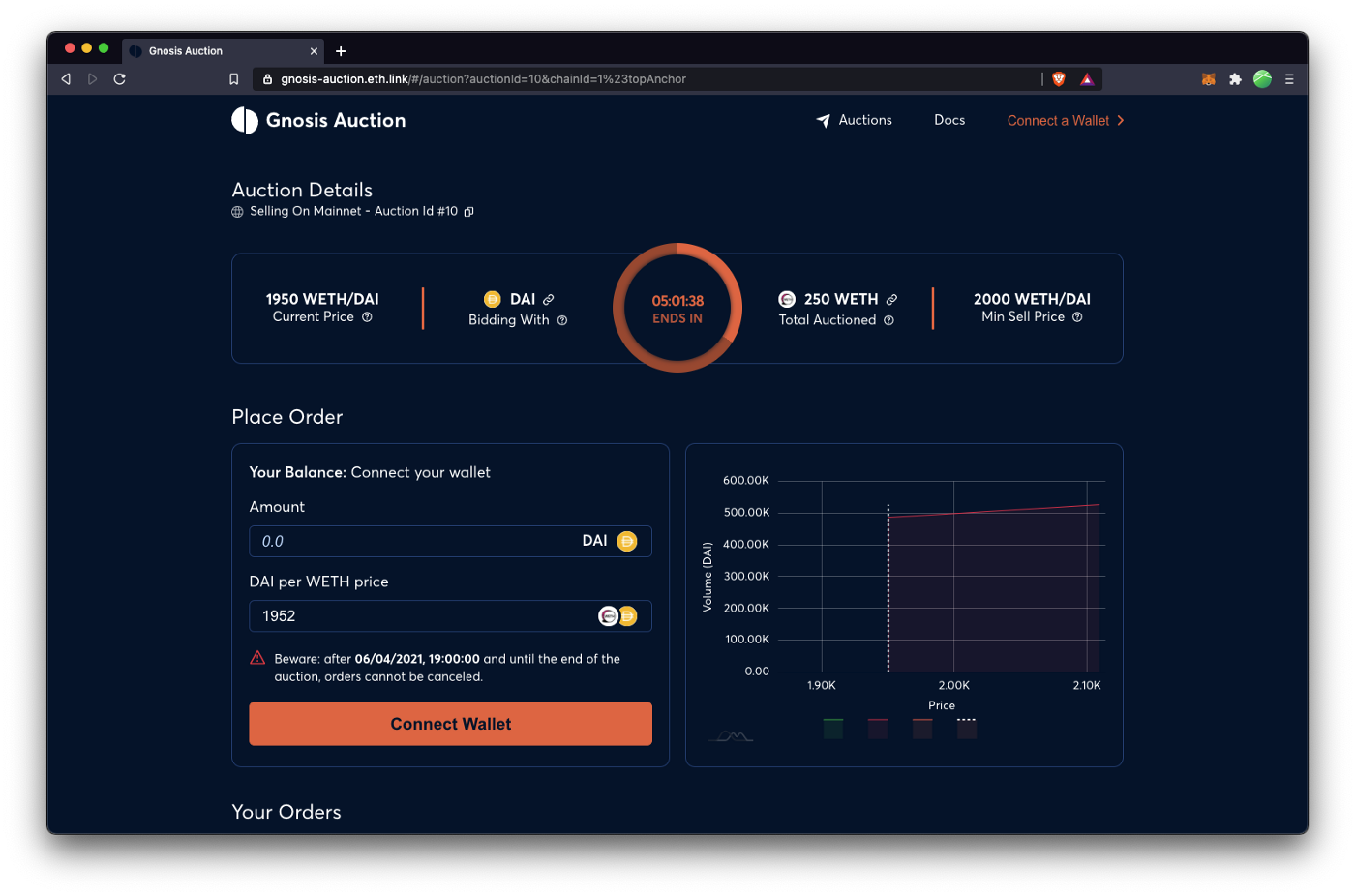Focus the Amount input field
The width and height of the screenshot is (1355, 896).
click(450, 542)
